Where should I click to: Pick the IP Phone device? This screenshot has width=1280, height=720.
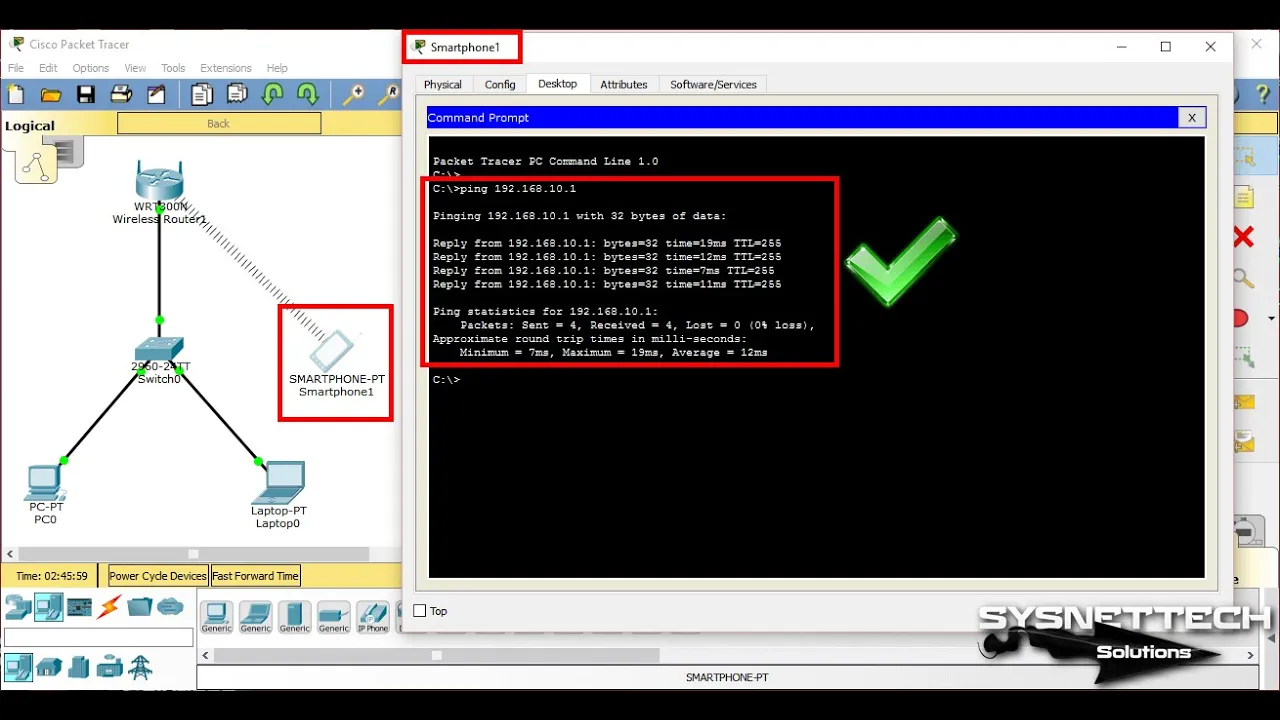pyautogui.click(x=373, y=617)
